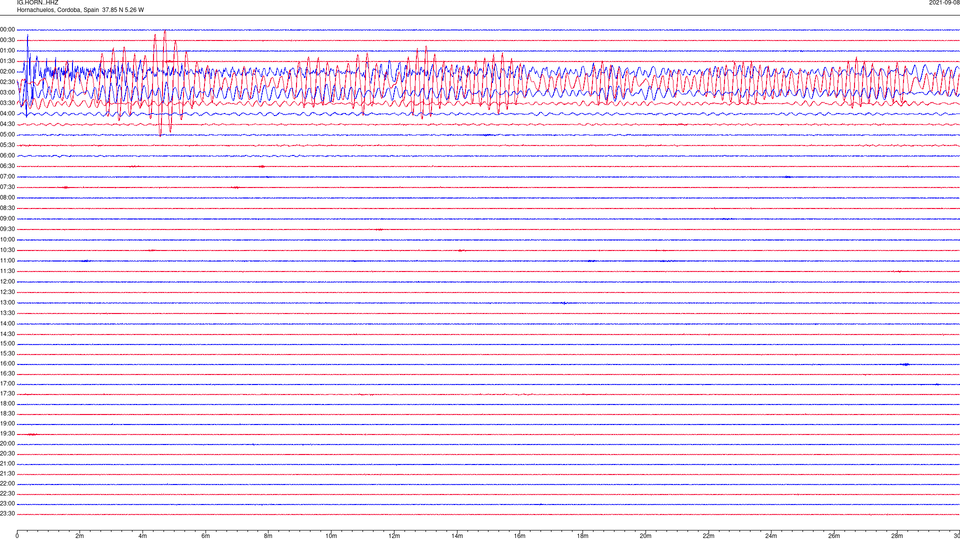
Task: Select the 20:30 row label
Action: tap(7, 454)
